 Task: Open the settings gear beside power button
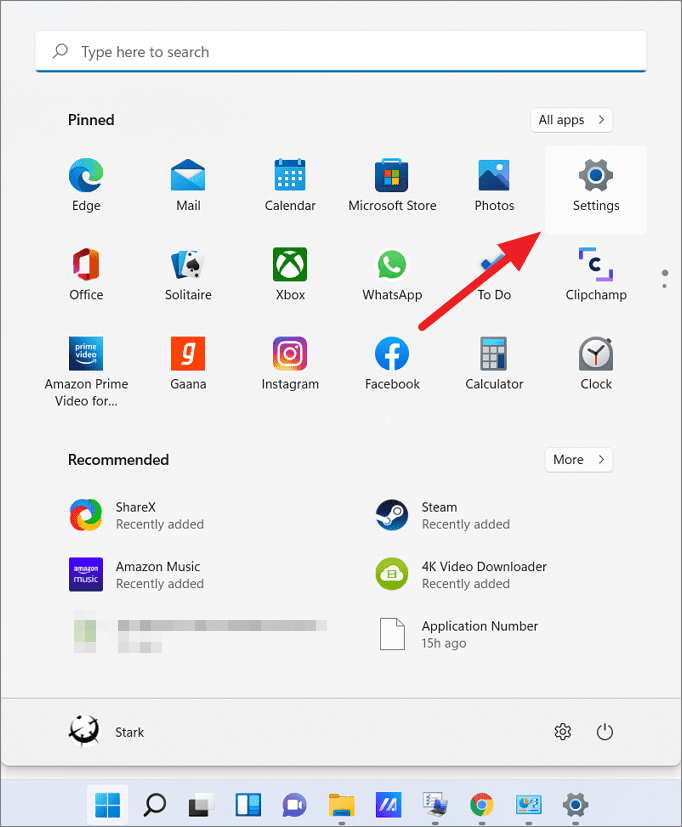563,732
